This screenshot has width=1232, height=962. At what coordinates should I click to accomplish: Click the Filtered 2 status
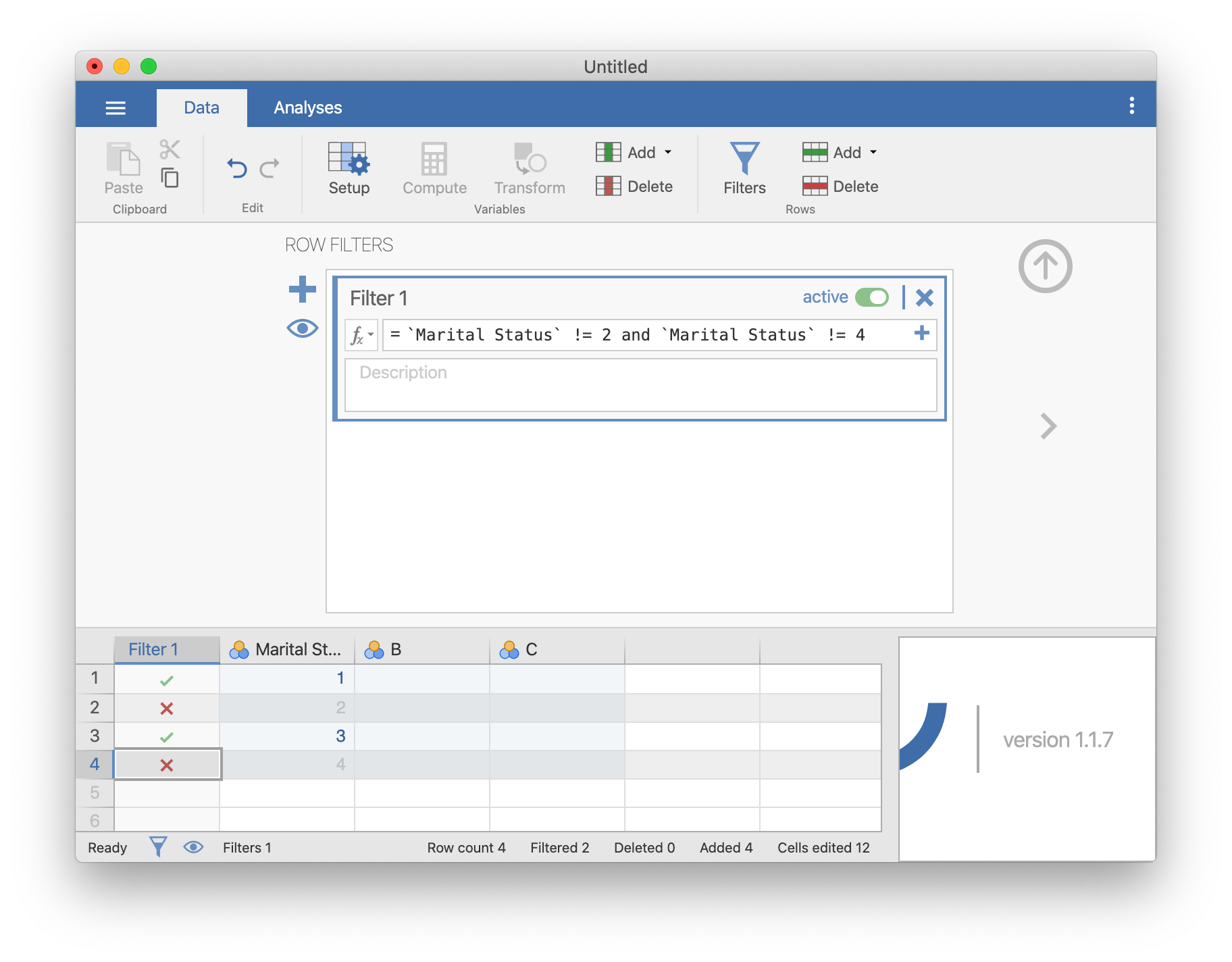point(560,848)
